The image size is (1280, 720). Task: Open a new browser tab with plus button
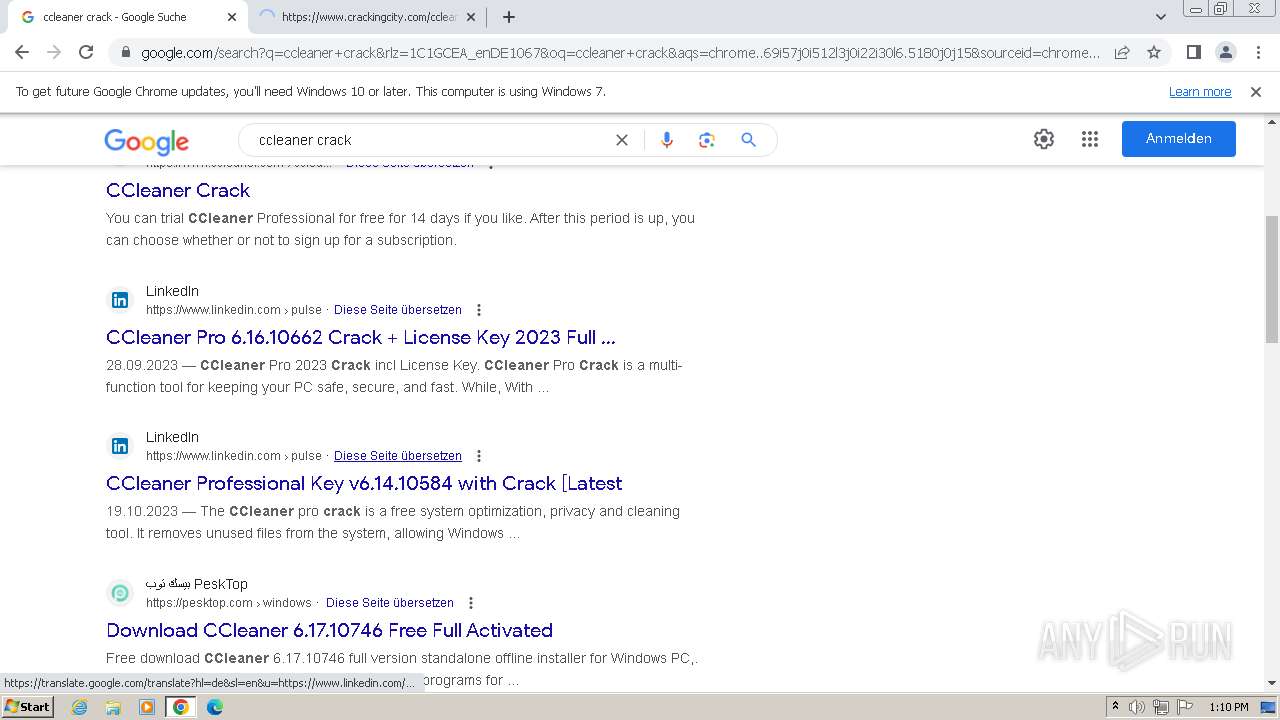[509, 17]
